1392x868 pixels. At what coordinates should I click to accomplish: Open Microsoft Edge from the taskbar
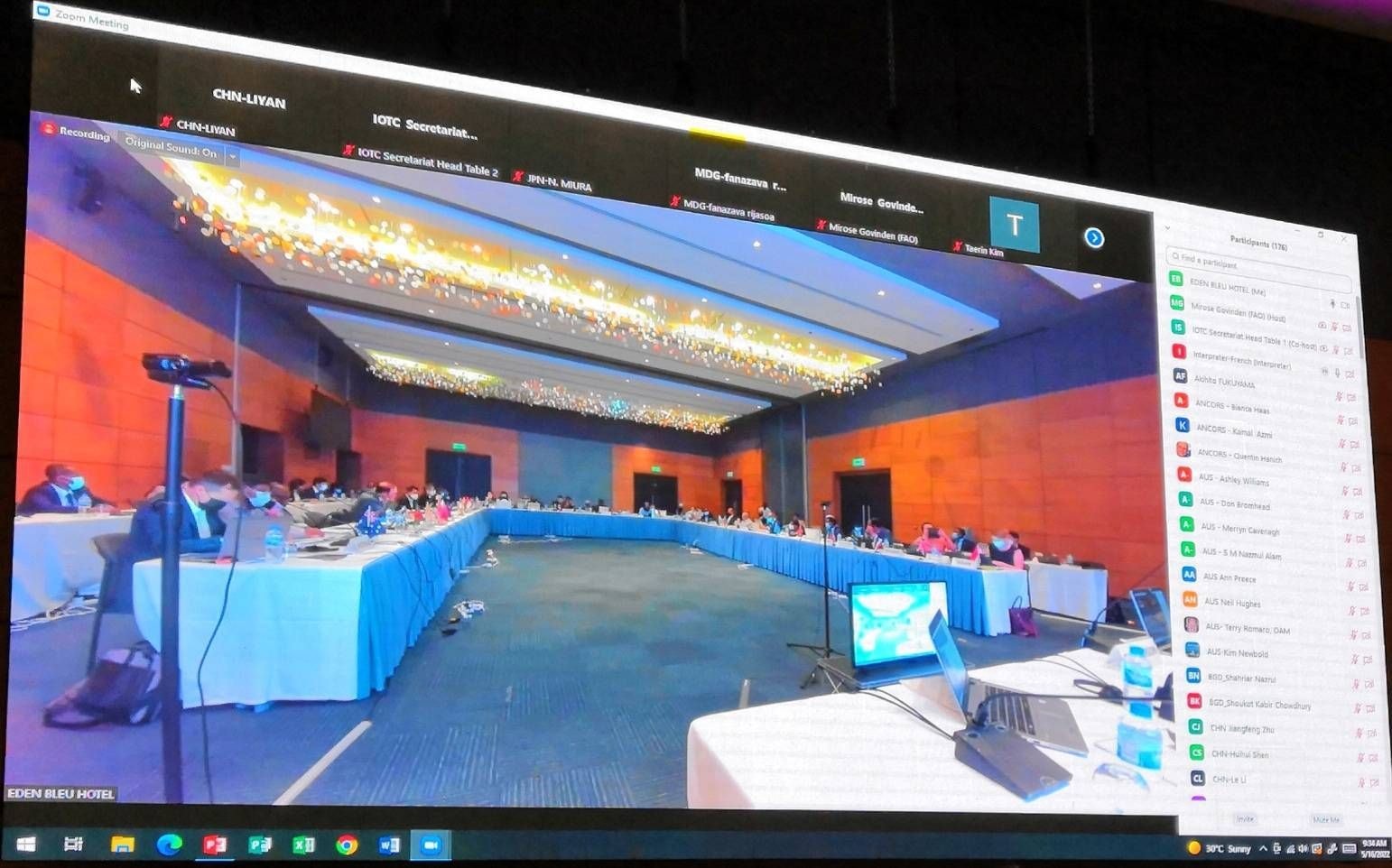pyautogui.click(x=169, y=845)
